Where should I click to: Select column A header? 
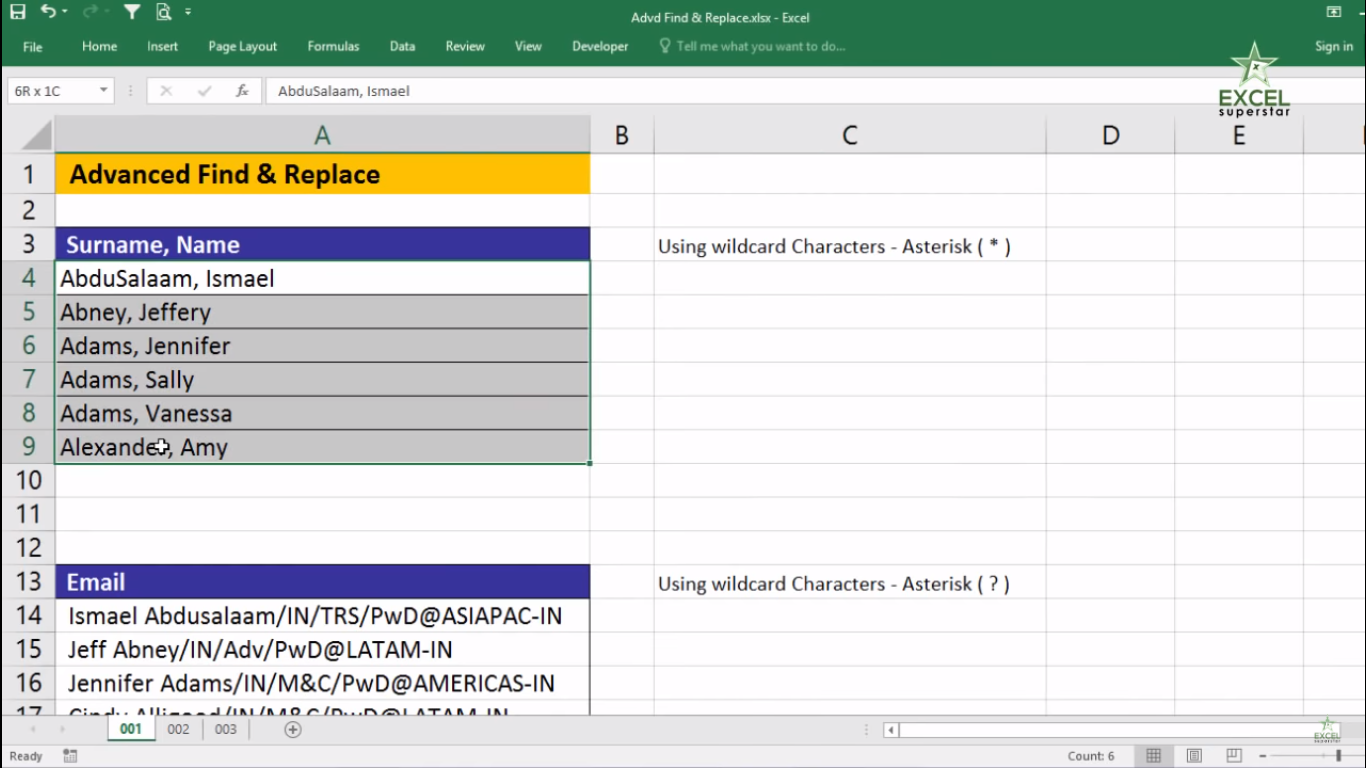pos(322,135)
